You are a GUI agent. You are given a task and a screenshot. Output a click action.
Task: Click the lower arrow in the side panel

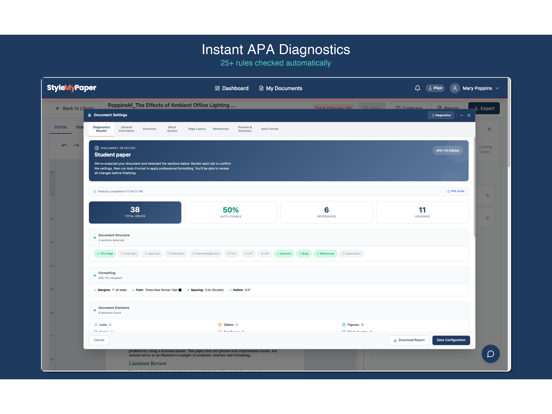(x=487, y=218)
